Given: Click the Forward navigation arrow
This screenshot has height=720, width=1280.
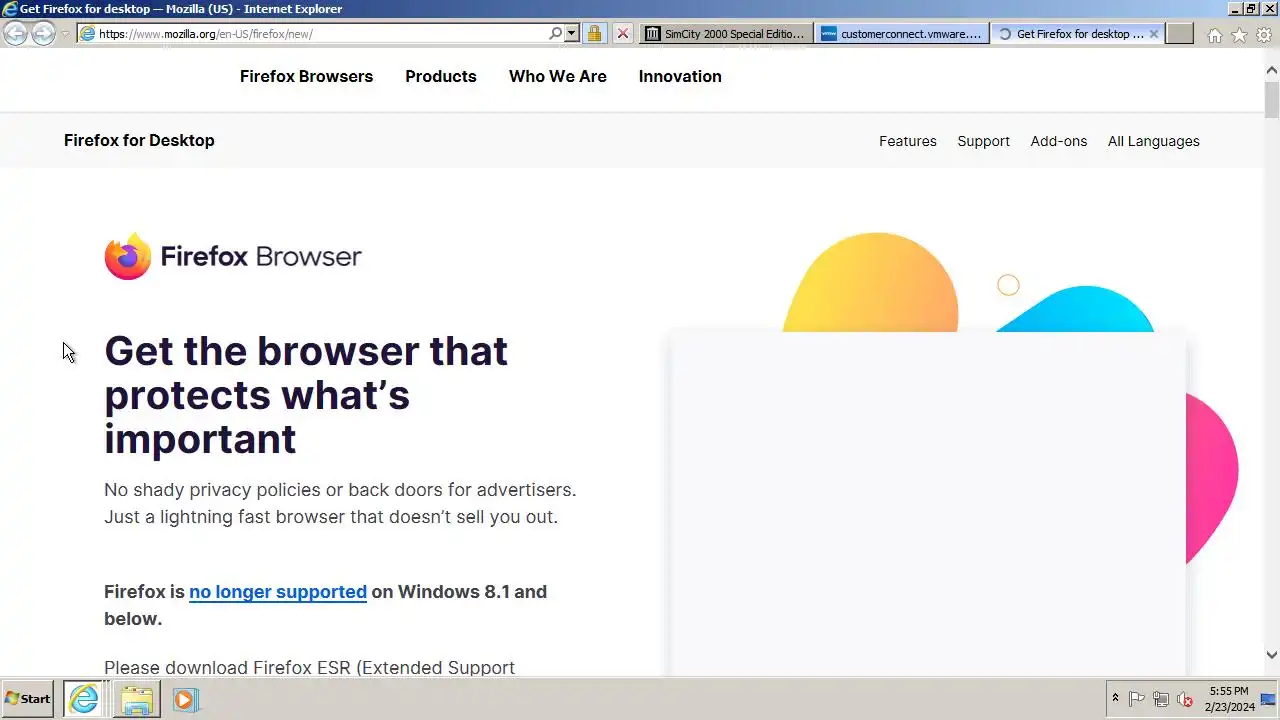Looking at the screenshot, I should point(43,33).
